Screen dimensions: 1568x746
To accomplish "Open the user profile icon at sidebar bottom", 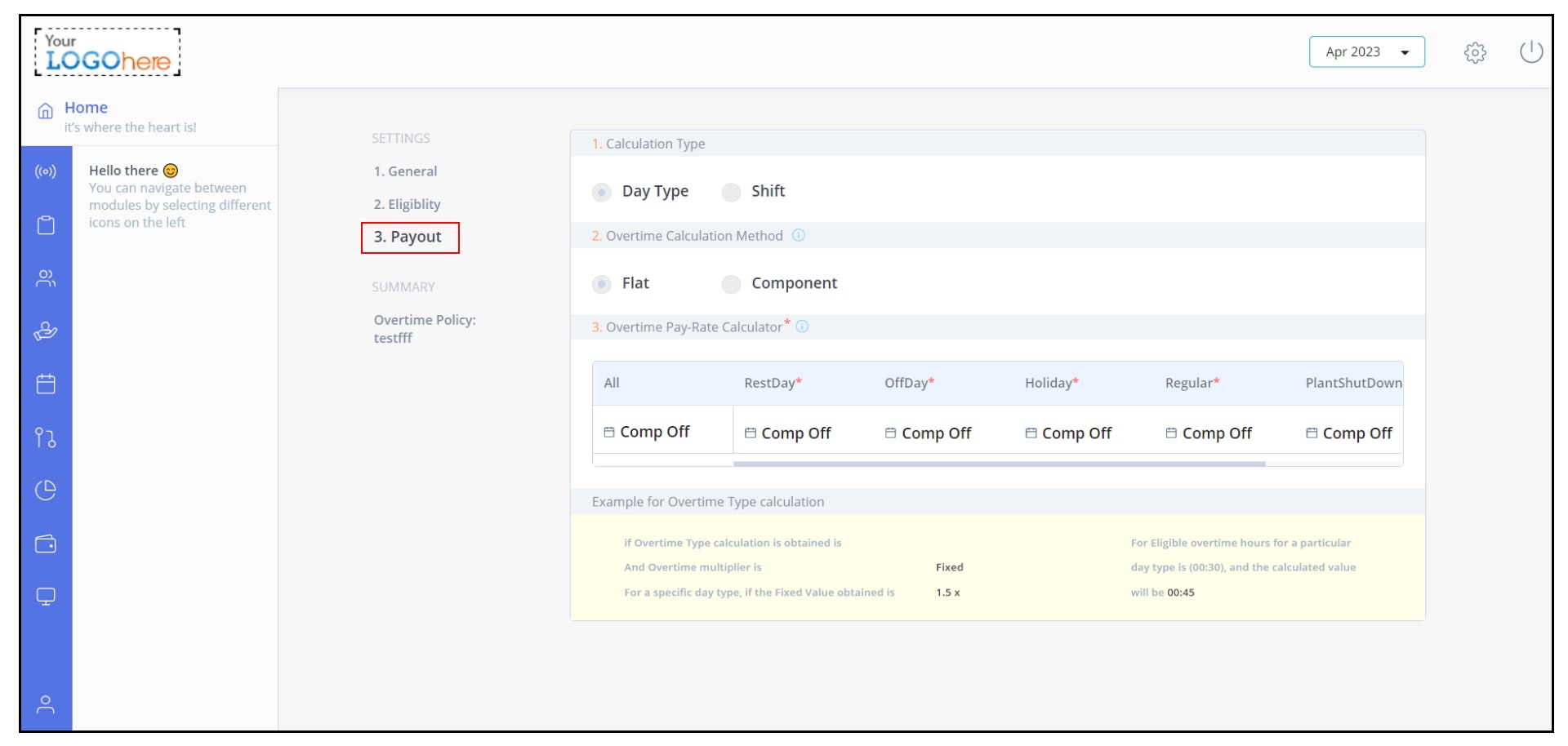I will tap(46, 704).
